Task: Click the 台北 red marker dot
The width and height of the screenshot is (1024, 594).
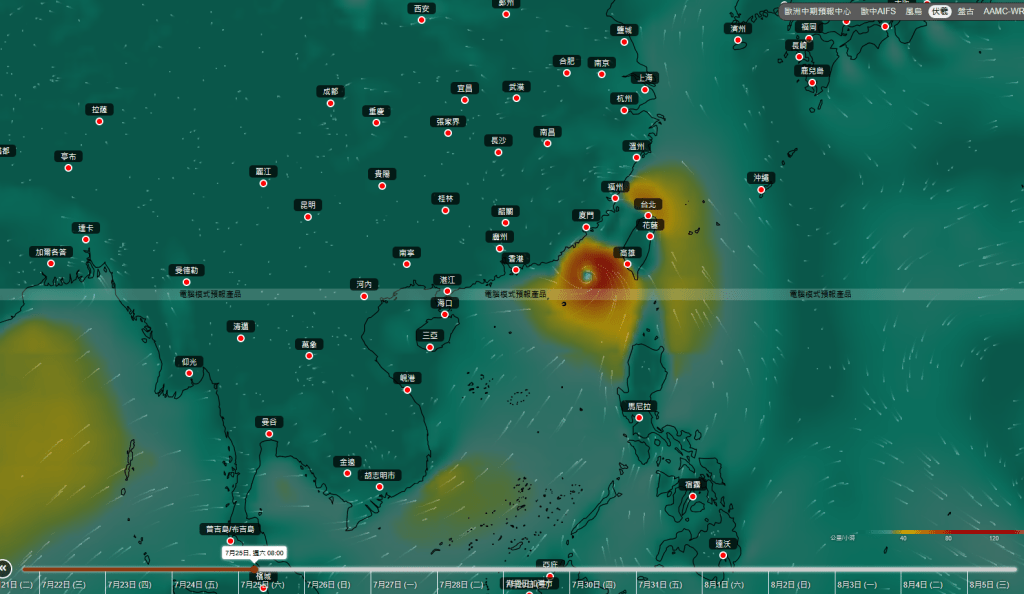Action: 648,216
